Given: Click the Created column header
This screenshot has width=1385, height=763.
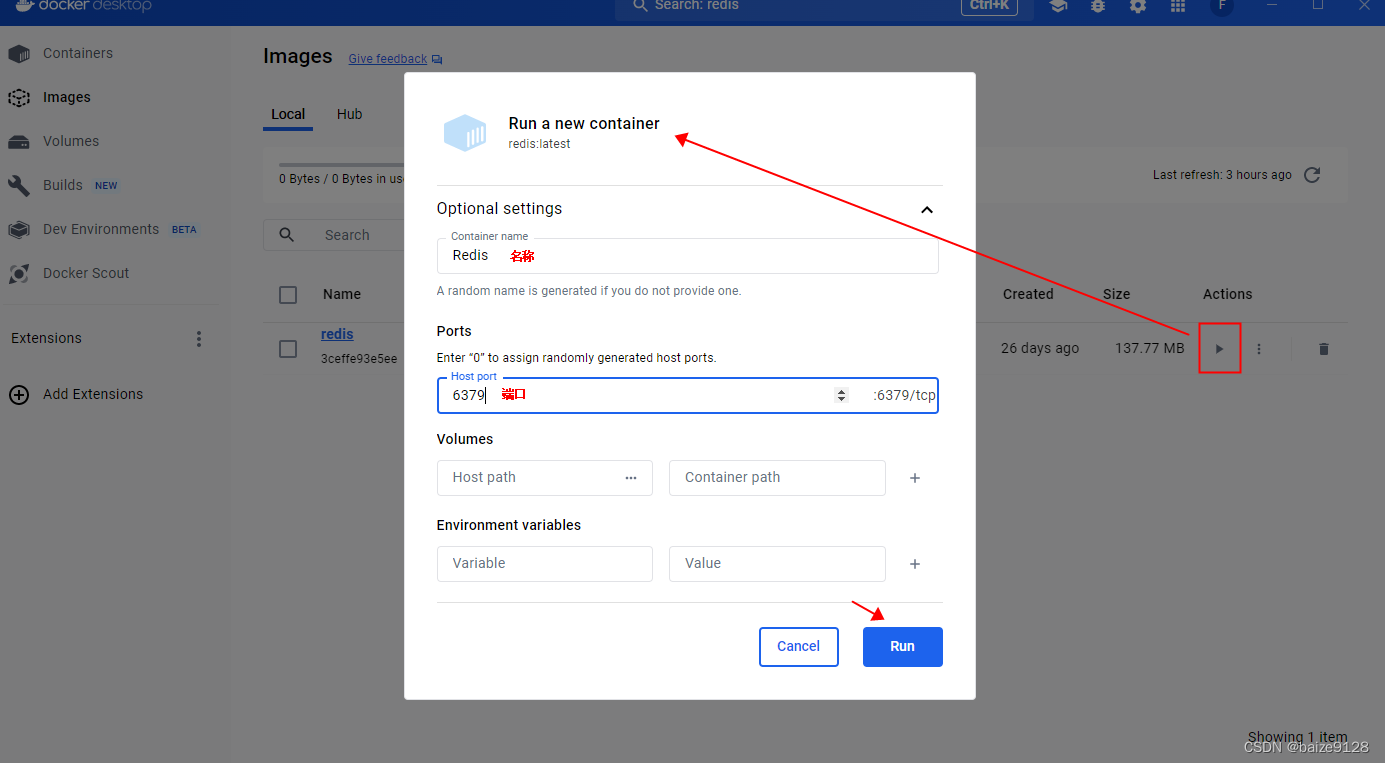Looking at the screenshot, I should coord(1028,295).
